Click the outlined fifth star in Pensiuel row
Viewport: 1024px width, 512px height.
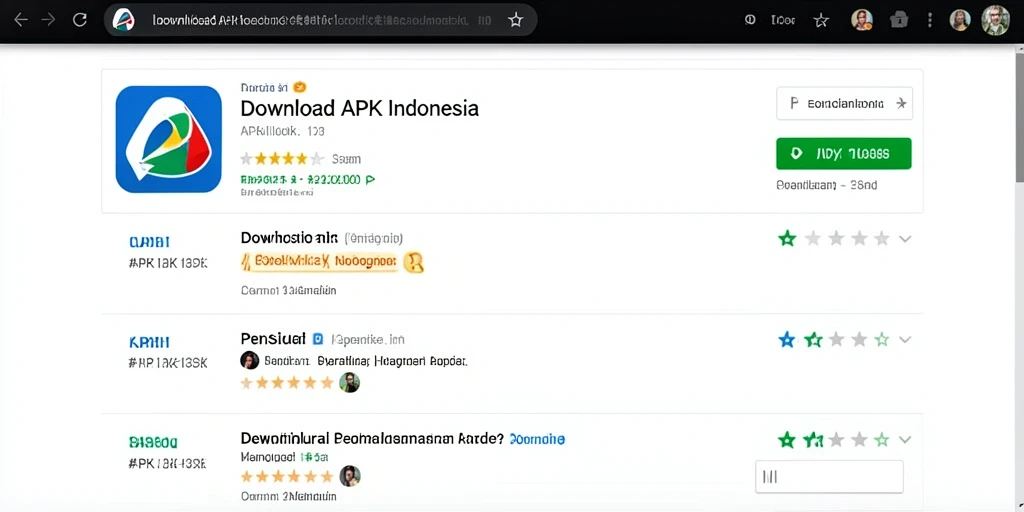(x=882, y=340)
